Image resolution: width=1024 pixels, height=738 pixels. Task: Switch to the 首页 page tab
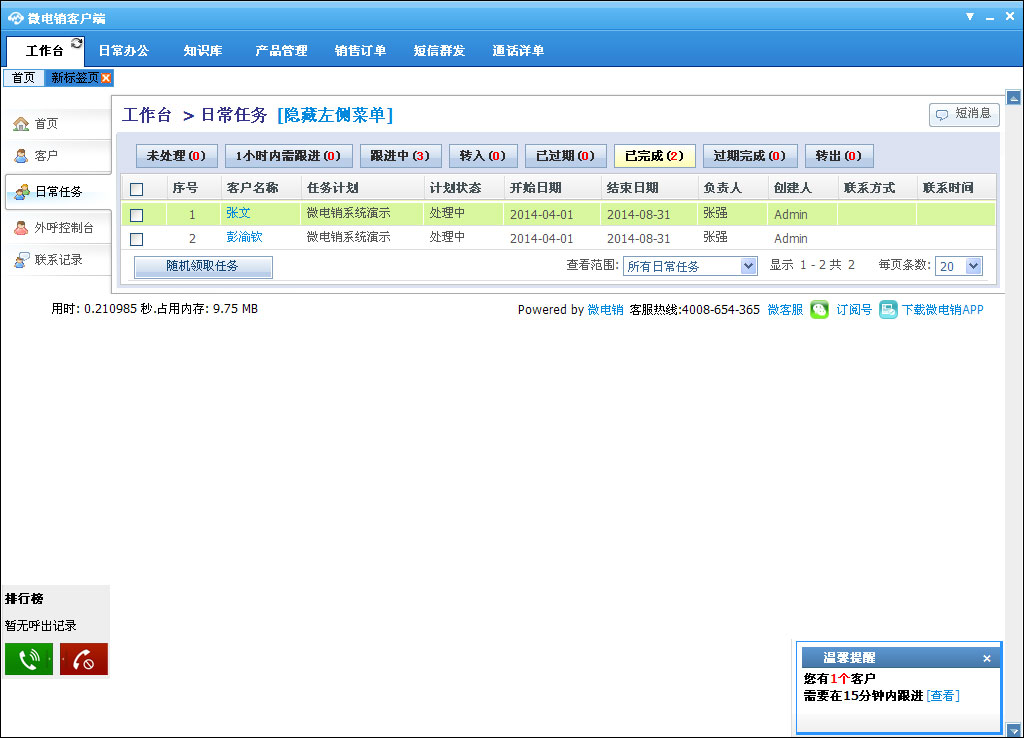pos(24,78)
